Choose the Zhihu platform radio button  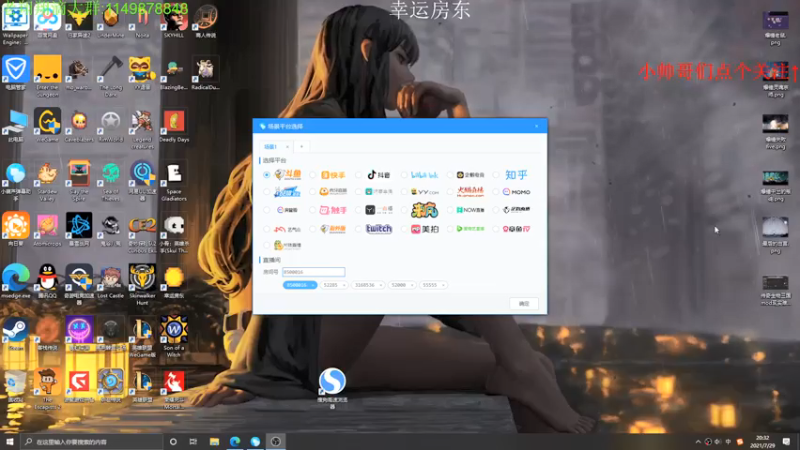coord(496,175)
